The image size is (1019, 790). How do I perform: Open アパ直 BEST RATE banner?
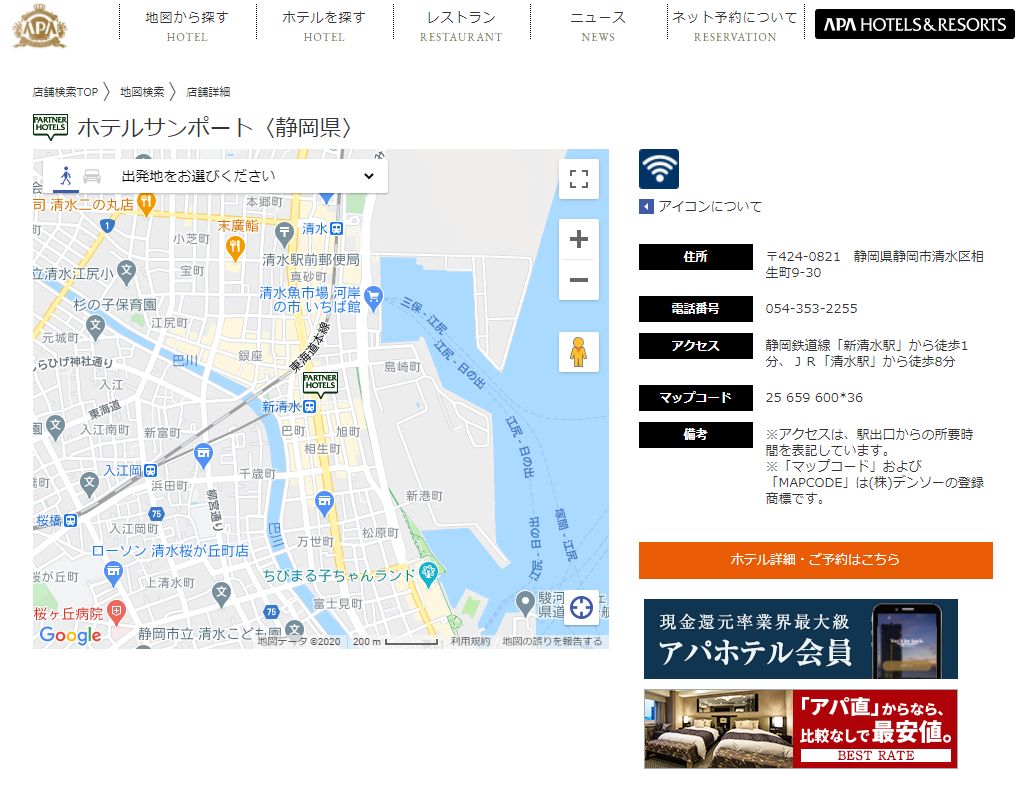click(801, 729)
